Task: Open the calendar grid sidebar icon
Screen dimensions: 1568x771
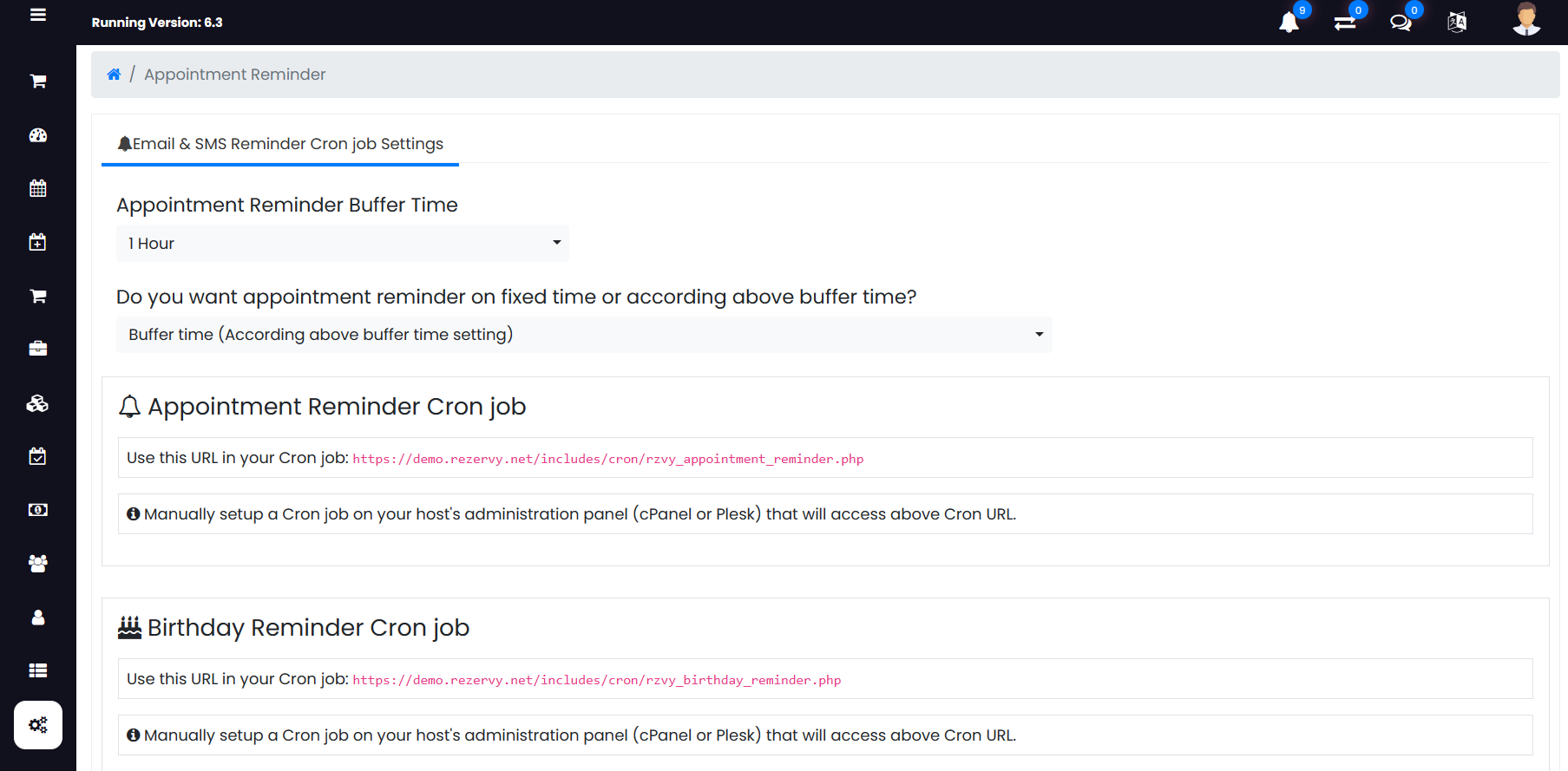Action: click(x=38, y=188)
